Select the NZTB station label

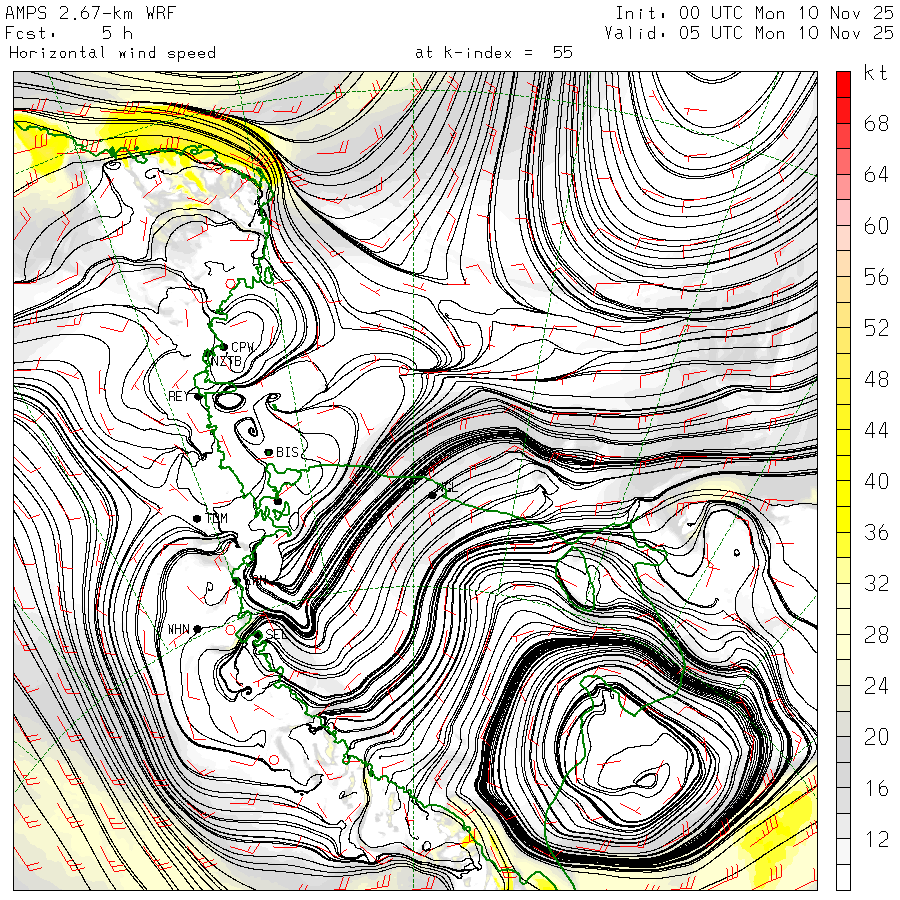[227, 362]
